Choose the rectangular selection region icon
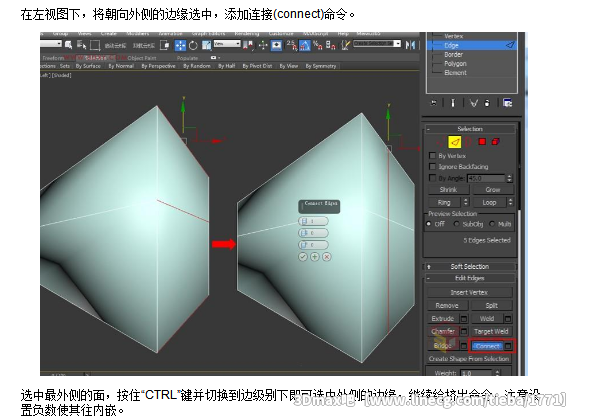606x419 pixels. tap(95, 46)
